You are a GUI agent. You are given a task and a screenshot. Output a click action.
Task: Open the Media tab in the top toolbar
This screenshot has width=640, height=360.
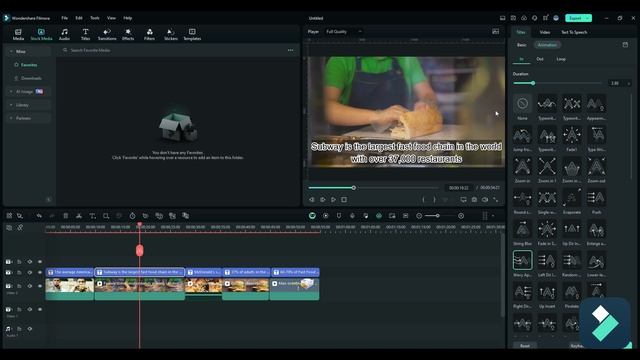coord(18,34)
